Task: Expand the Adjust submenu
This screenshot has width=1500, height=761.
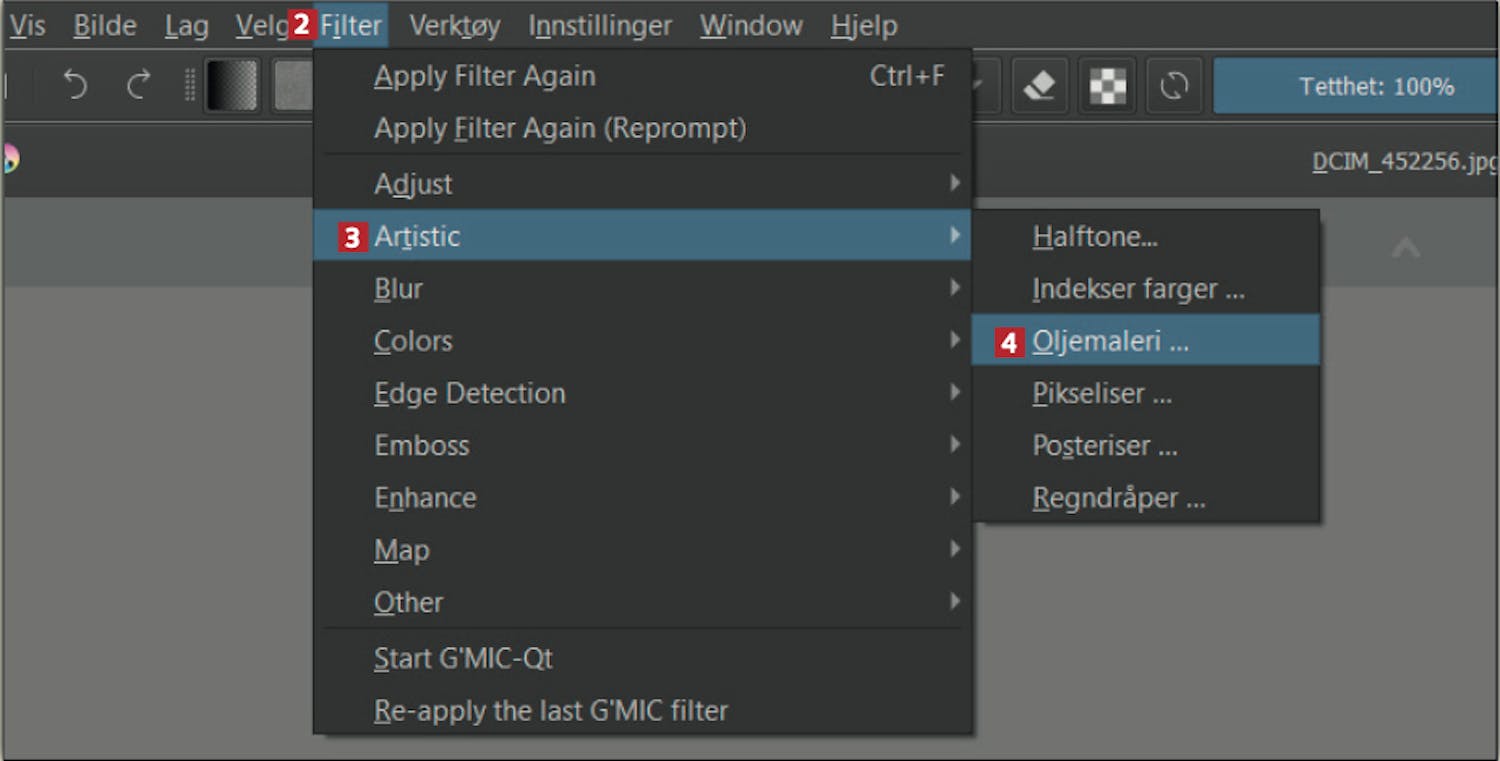Action: [x=642, y=184]
